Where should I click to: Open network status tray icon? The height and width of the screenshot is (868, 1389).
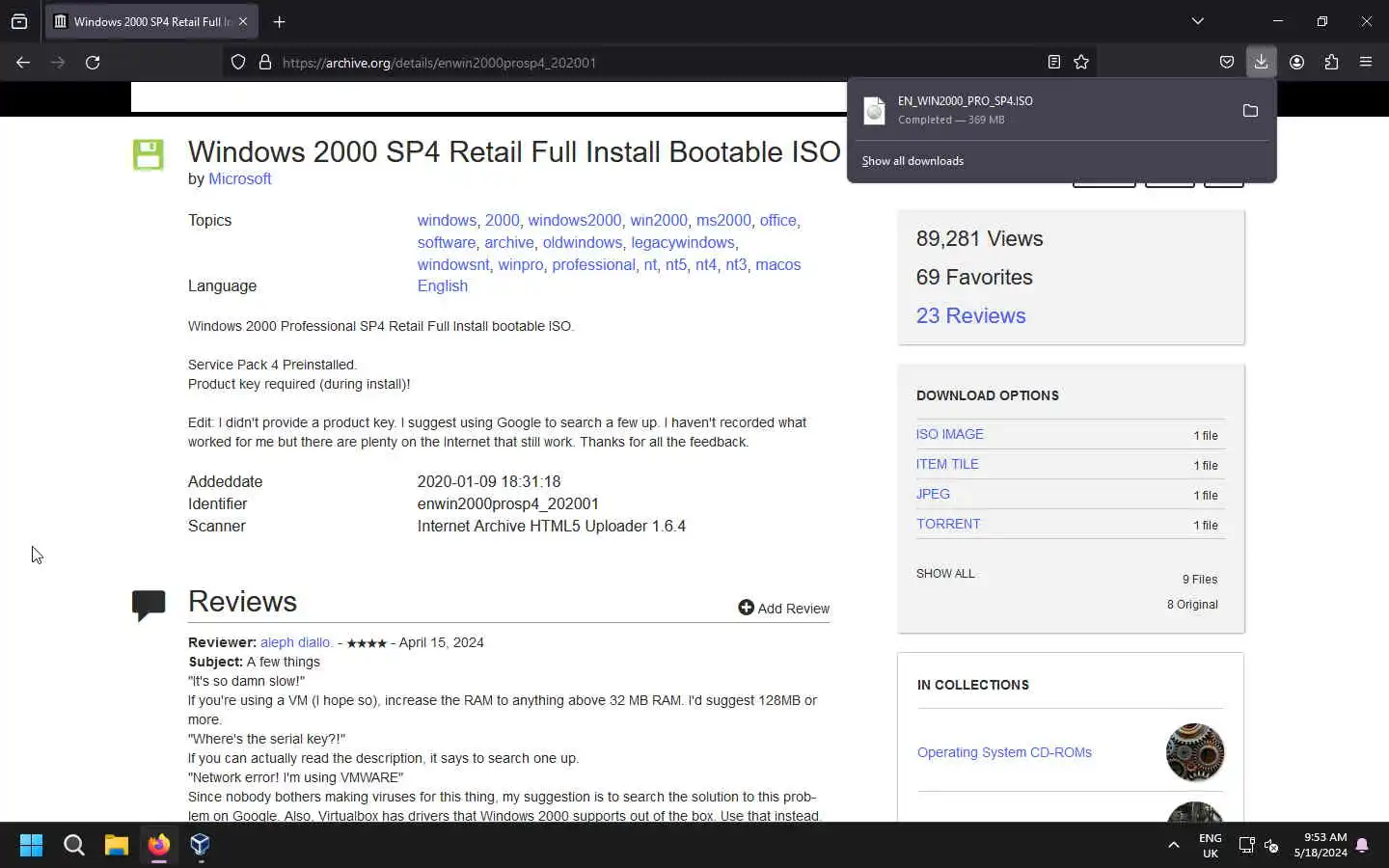click(x=1246, y=846)
